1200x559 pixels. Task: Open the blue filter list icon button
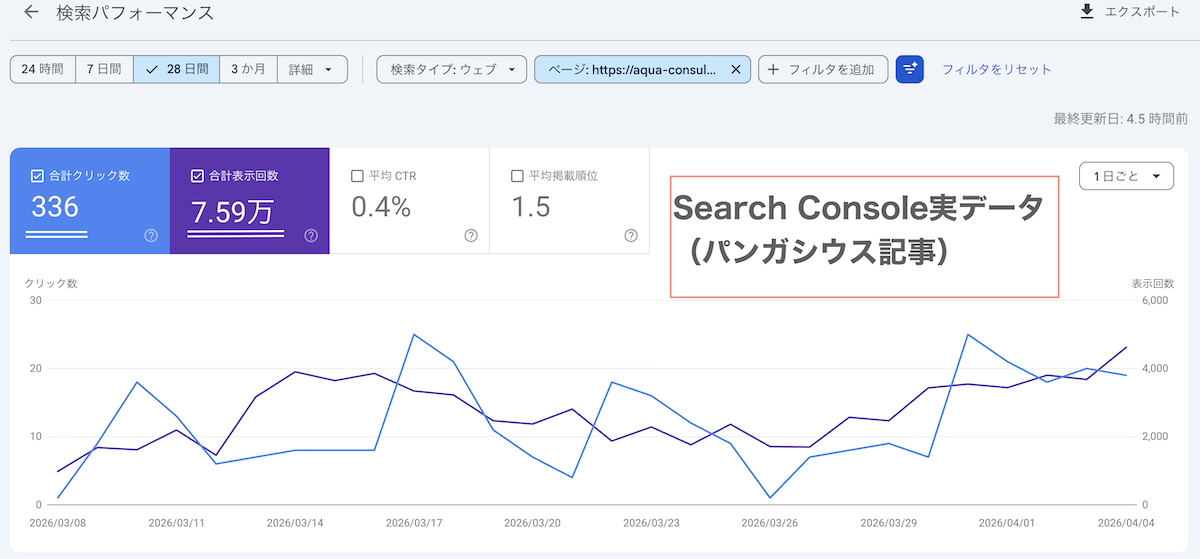click(910, 69)
